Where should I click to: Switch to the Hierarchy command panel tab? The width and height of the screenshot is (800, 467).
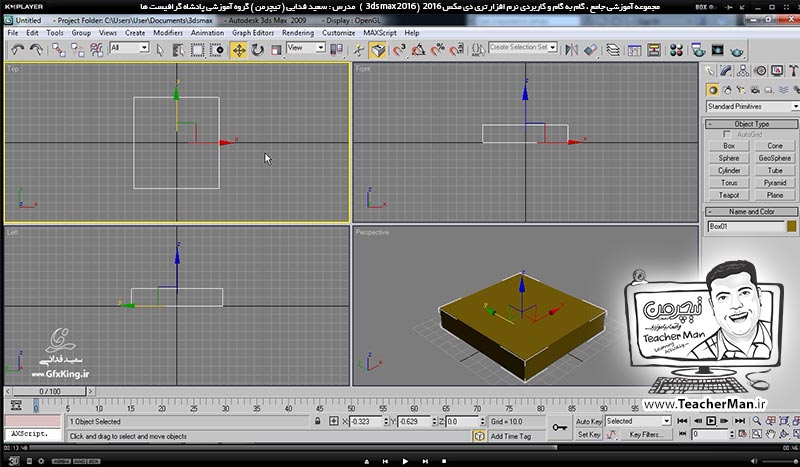(x=743, y=70)
